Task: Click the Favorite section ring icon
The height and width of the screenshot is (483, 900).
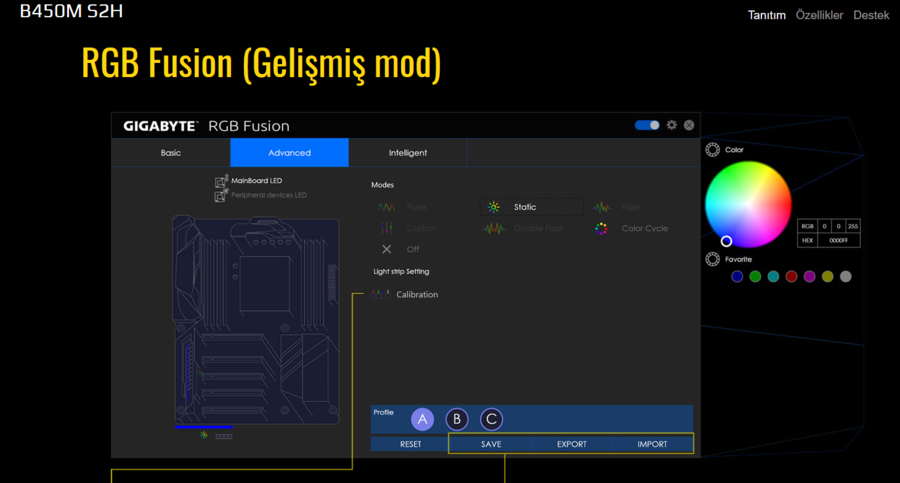Action: pos(712,260)
